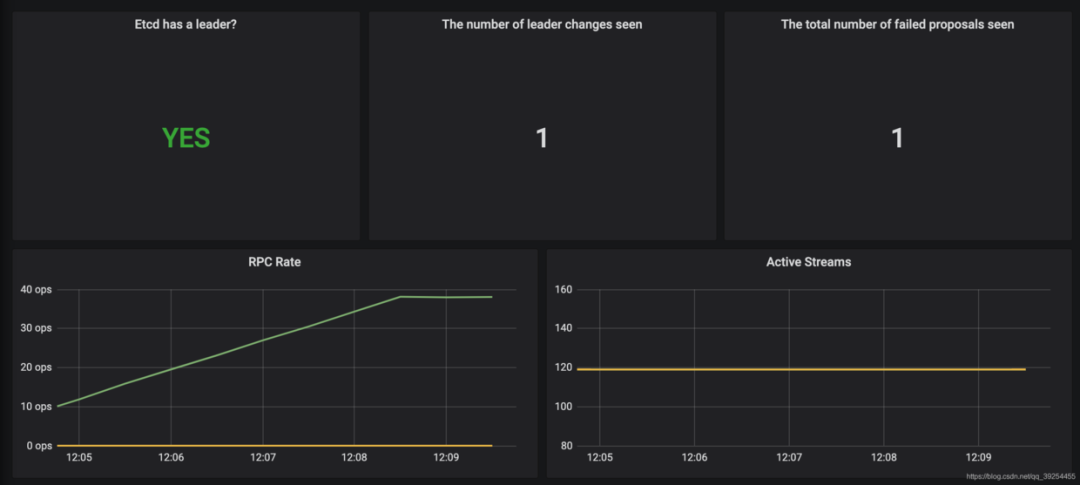
Task: Click the 12:06 tick in Active Streams
Action: coord(694,457)
